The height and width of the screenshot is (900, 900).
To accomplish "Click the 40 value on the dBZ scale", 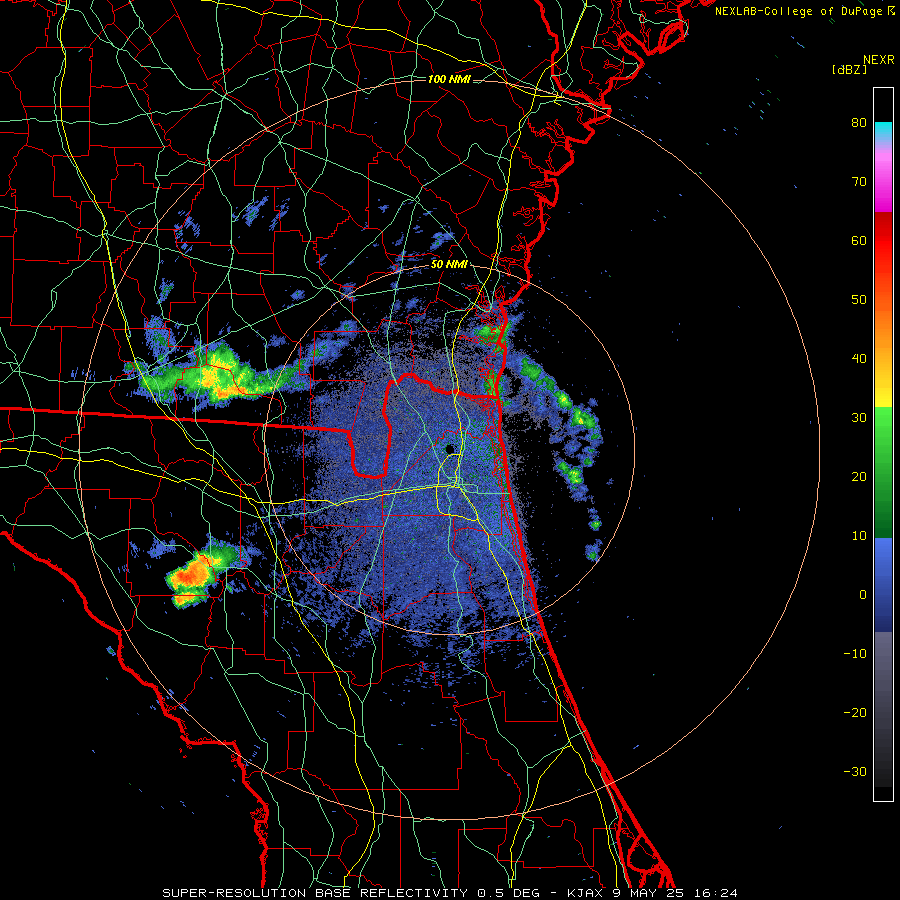I will click(859, 359).
